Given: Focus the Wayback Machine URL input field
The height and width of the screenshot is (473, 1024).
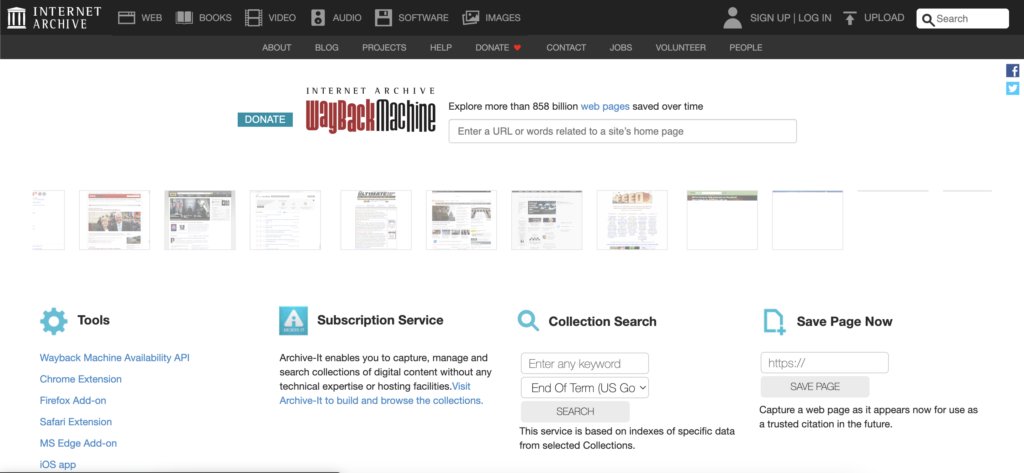Looking at the screenshot, I should [622, 131].
